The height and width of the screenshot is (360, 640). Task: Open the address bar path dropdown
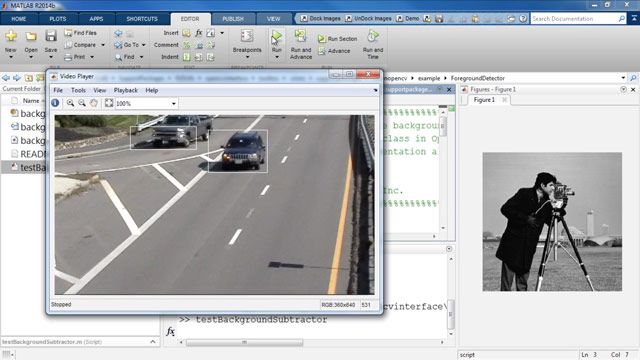tap(623, 78)
